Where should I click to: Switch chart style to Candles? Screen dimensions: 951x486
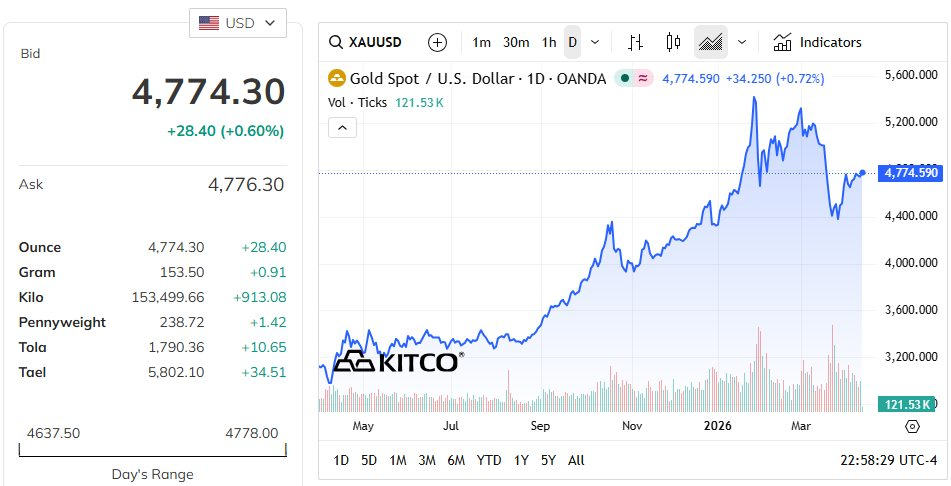(672, 42)
